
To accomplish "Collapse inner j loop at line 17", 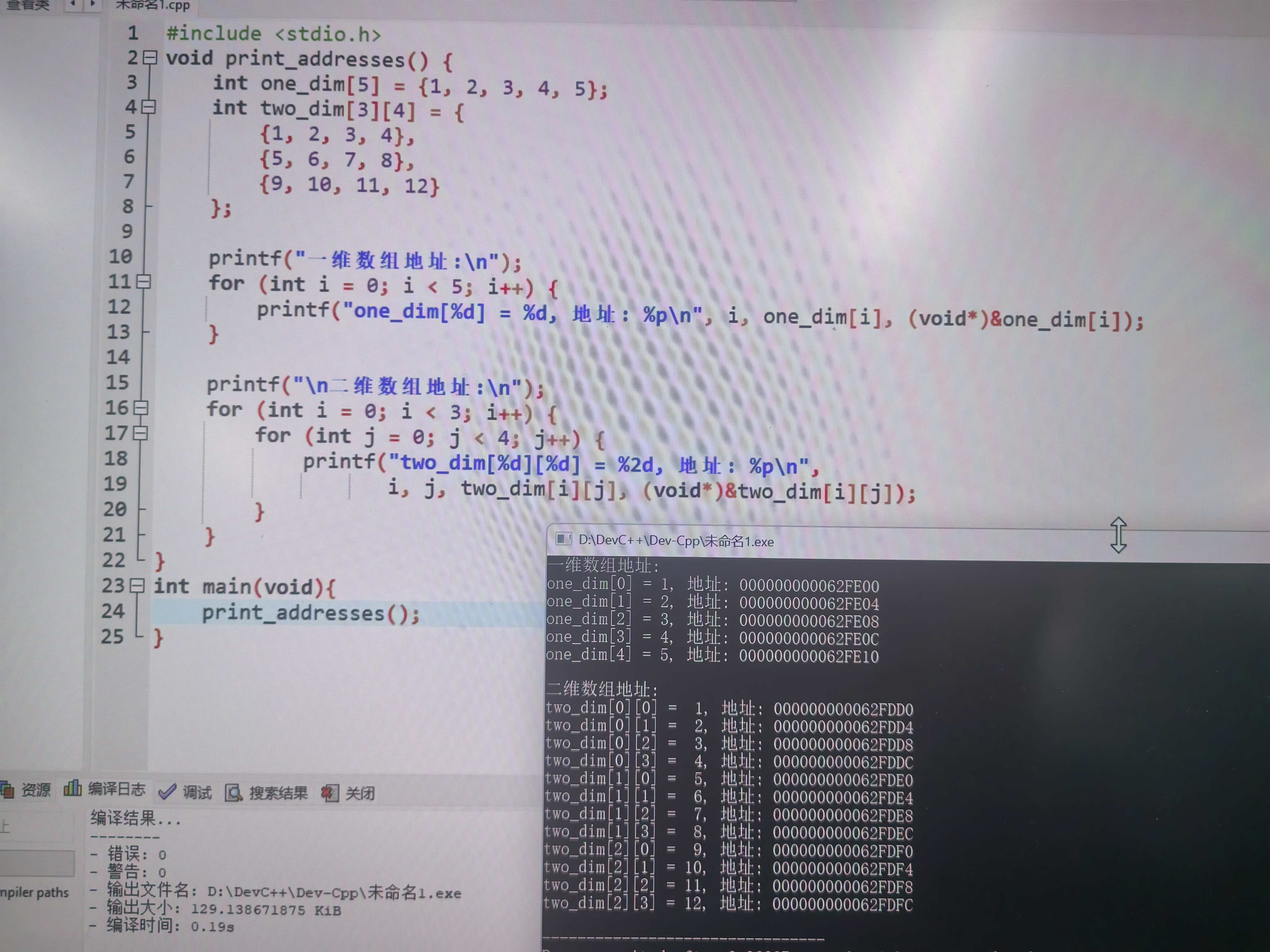I will 140,433.
